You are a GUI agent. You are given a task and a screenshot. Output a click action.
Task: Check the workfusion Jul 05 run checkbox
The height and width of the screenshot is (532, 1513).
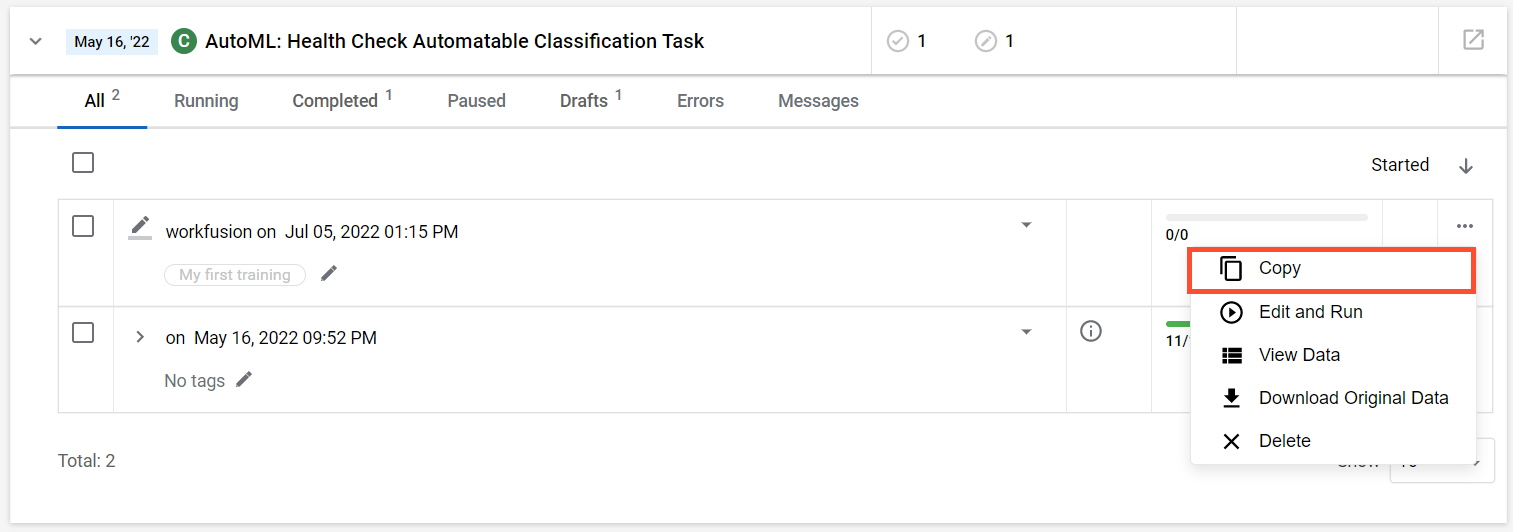(83, 226)
